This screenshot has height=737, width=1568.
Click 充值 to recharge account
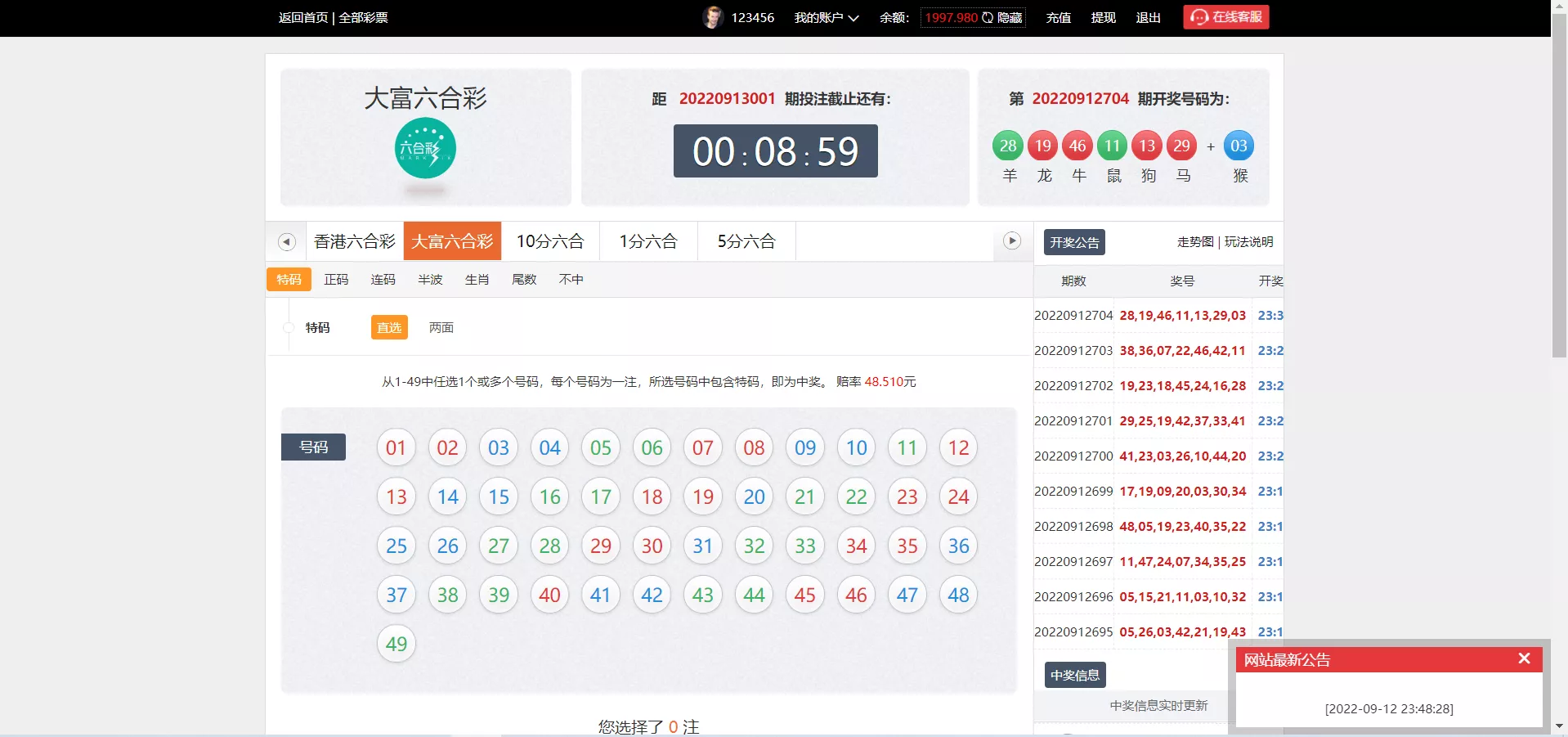pos(1057,17)
